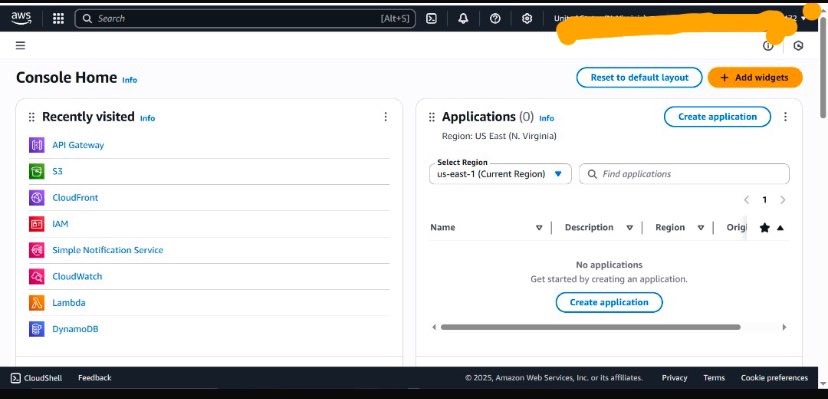This screenshot has height=399, width=828.
Task: Open the Select Region dropdown
Action: coord(500,174)
